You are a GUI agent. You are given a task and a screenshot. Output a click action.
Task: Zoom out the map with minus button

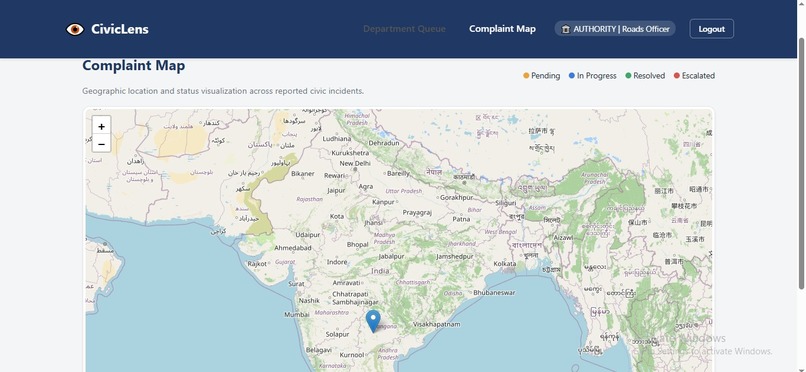[x=101, y=144]
